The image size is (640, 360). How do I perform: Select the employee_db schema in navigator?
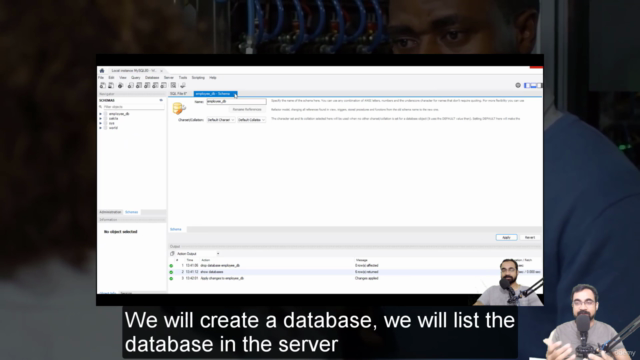coord(119,114)
